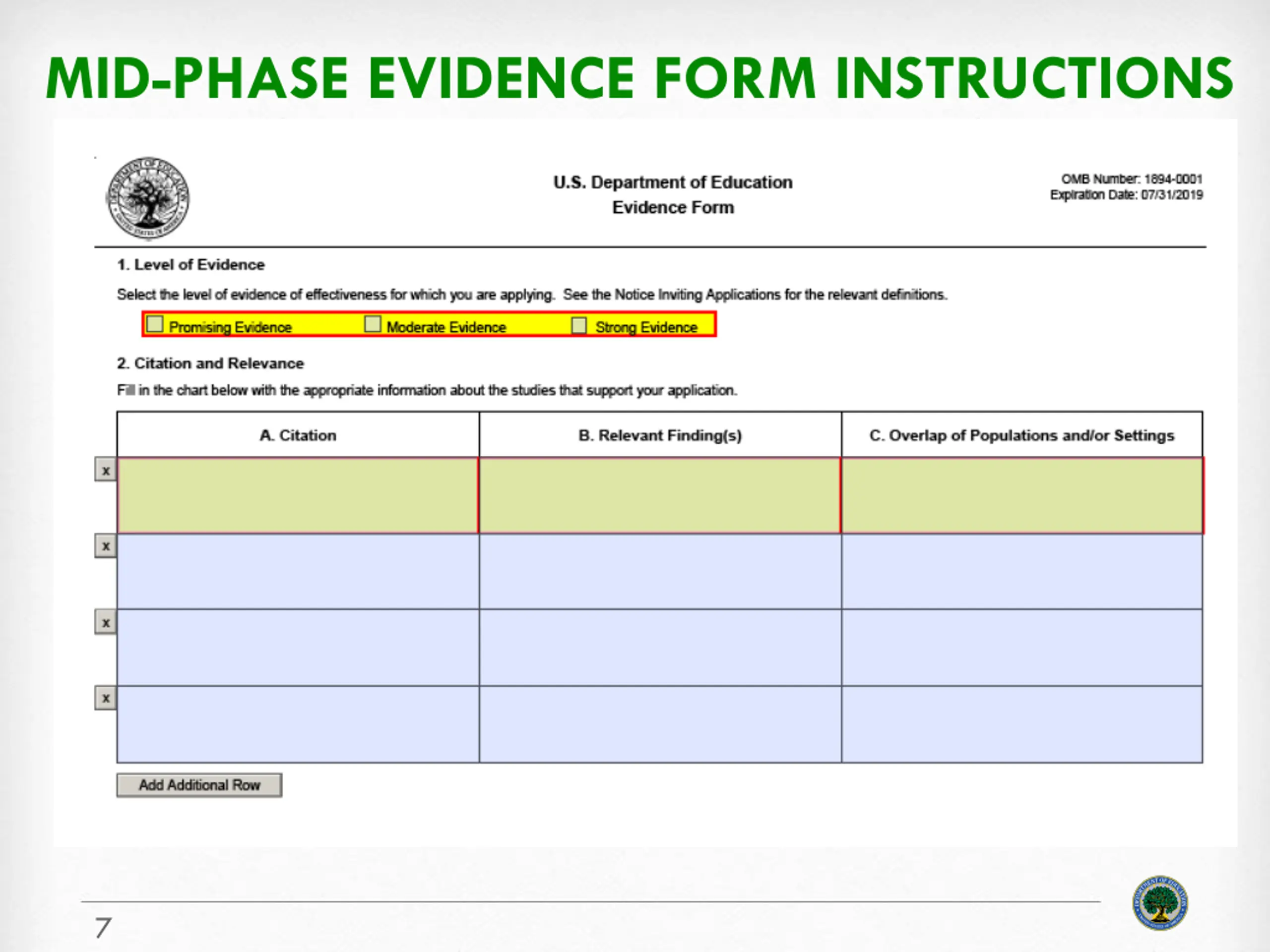Remove the second table row with x button
The width and height of the screenshot is (1270, 952).
tap(106, 546)
